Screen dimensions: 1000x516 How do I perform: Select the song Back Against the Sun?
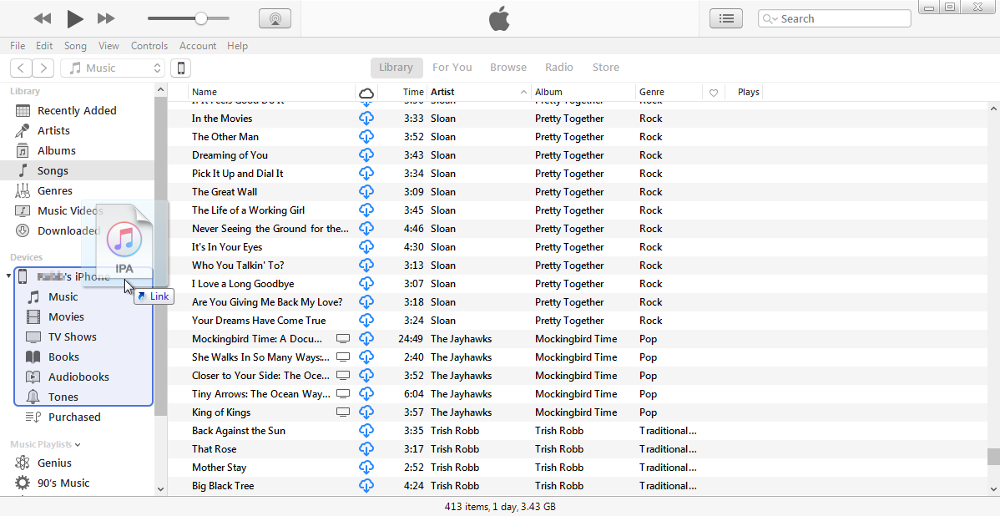click(x=239, y=431)
